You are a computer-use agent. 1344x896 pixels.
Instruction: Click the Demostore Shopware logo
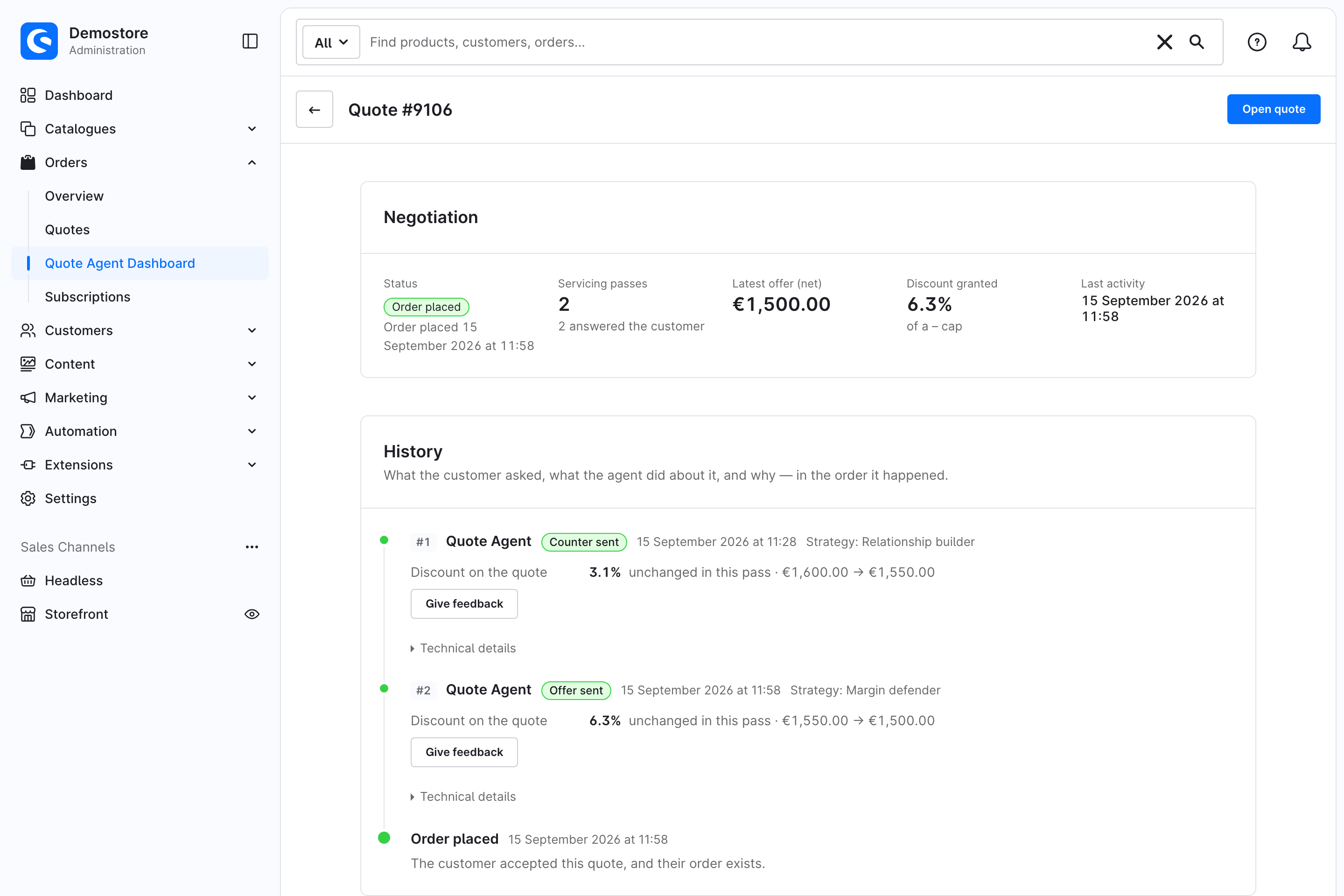[x=39, y=41]
